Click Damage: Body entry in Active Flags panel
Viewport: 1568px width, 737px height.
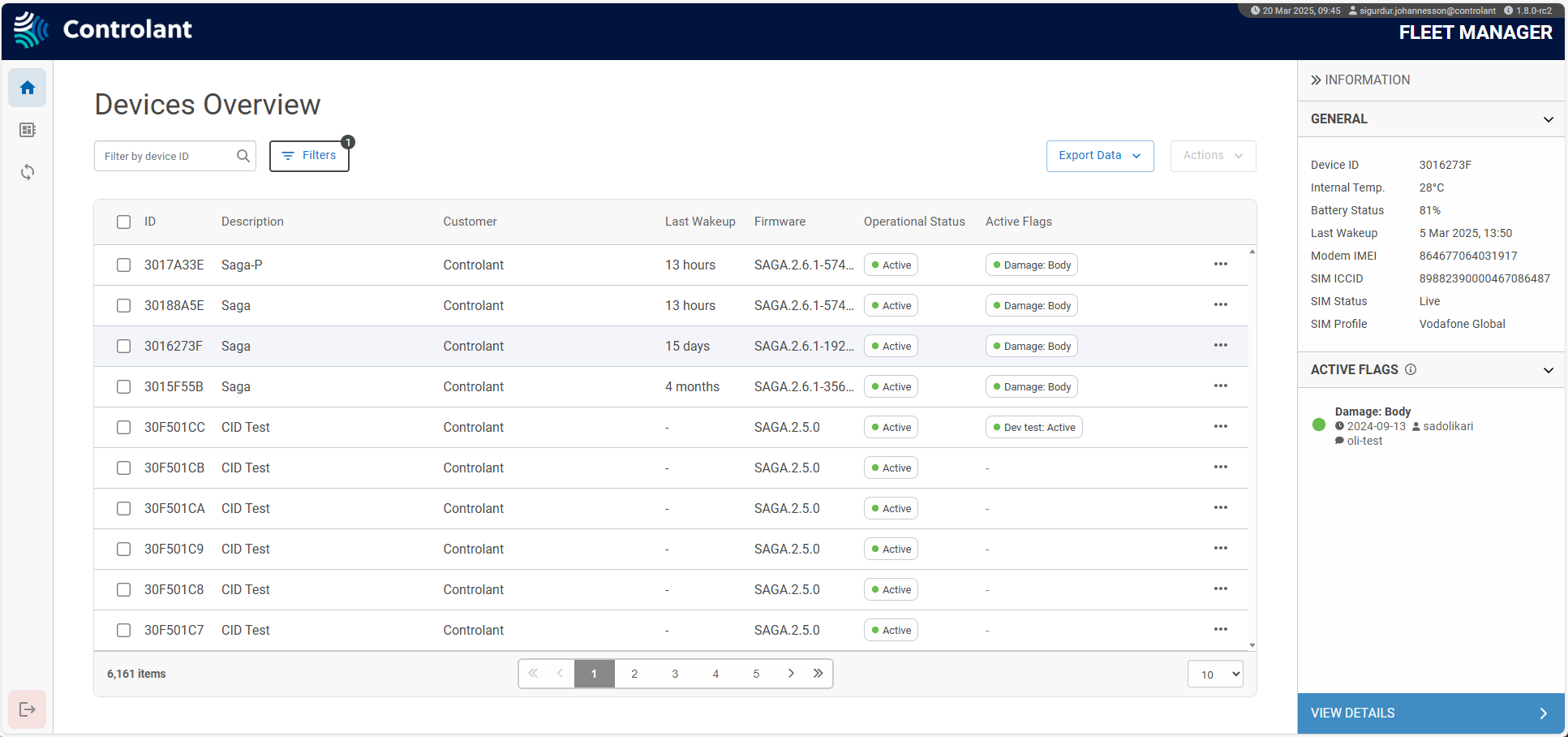click(1373, 412)
